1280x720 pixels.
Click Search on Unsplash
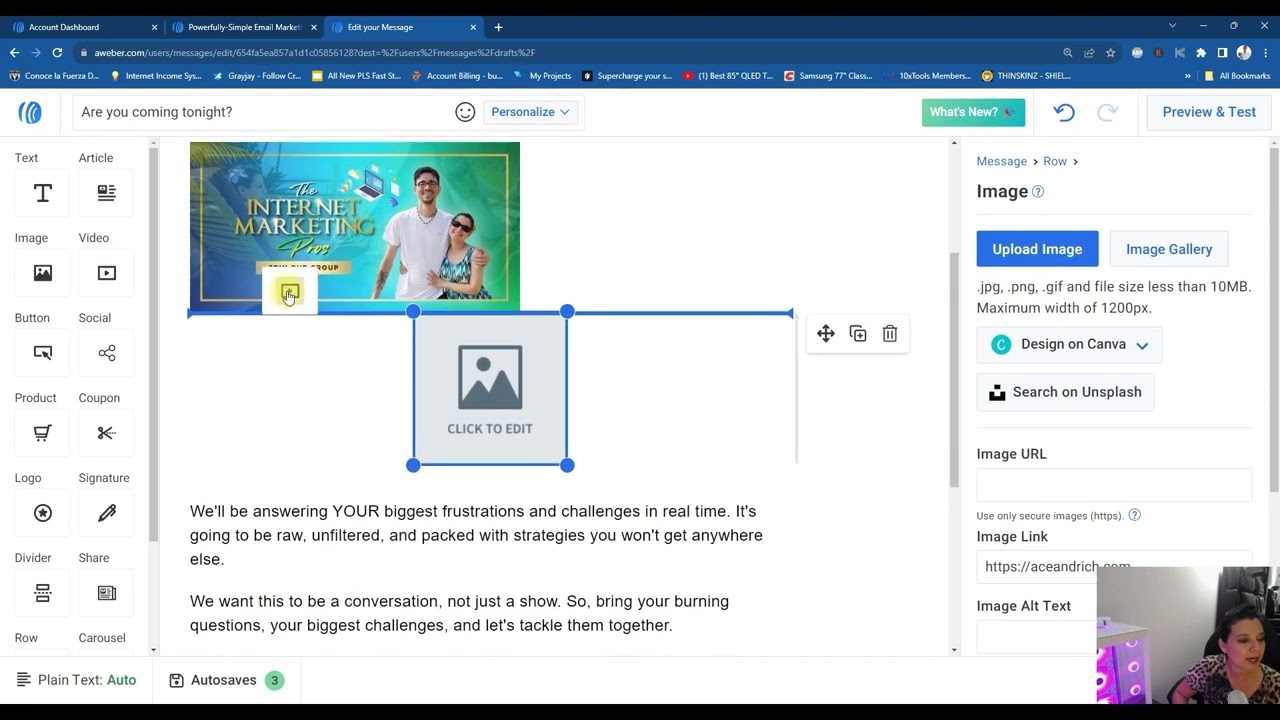(x=1066, y=392)
